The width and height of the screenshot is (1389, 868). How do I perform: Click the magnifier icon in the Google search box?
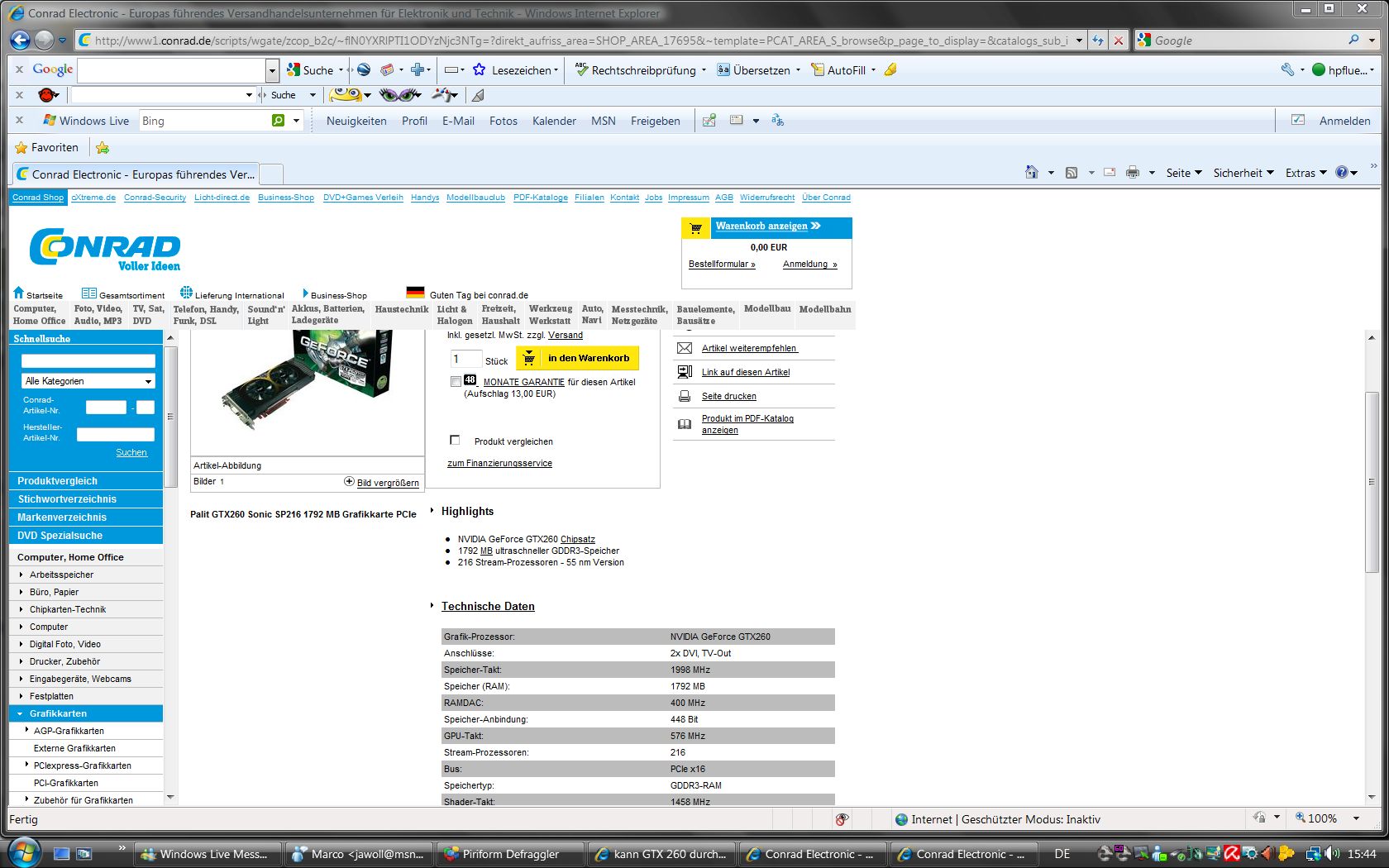(1353, 40)
